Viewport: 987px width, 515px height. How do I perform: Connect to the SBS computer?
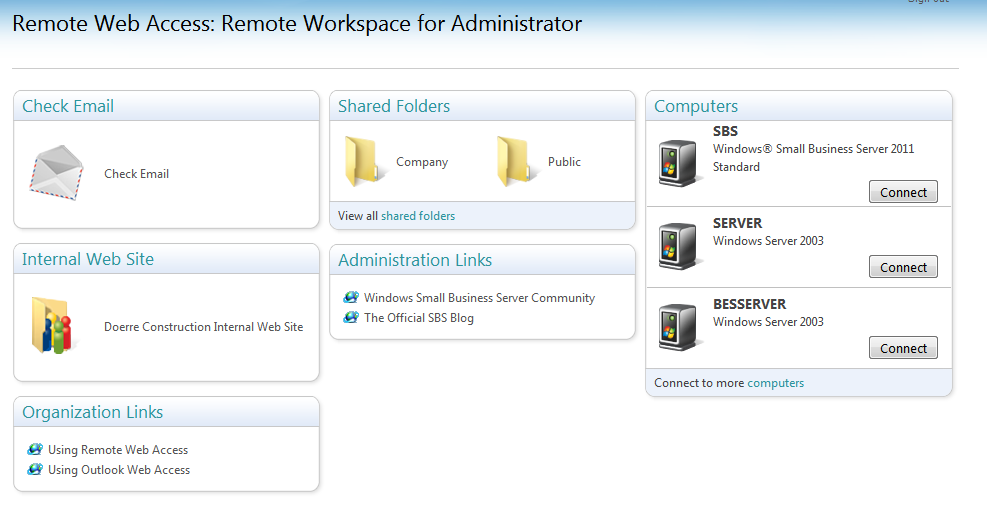[x=903, y=192]
